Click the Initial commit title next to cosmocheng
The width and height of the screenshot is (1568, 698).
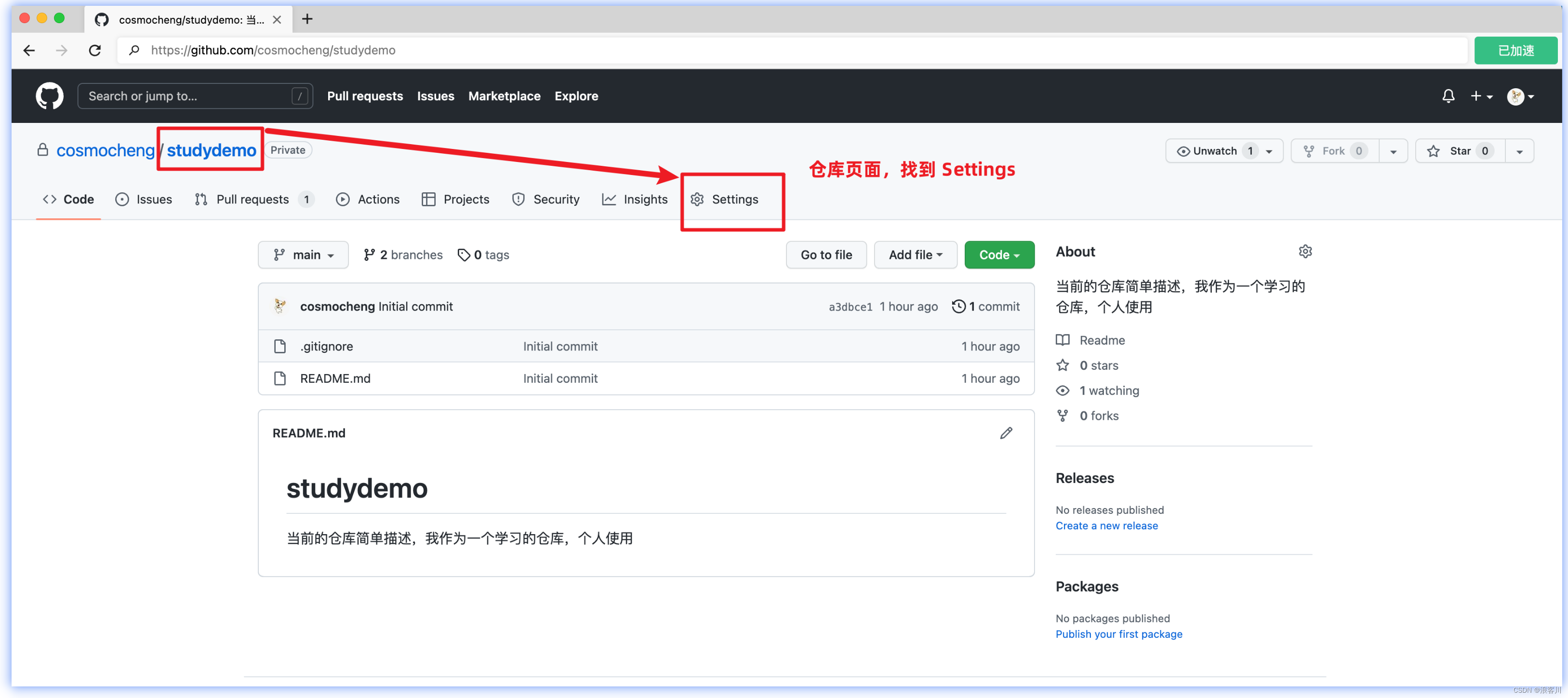(x=415, y=307)
